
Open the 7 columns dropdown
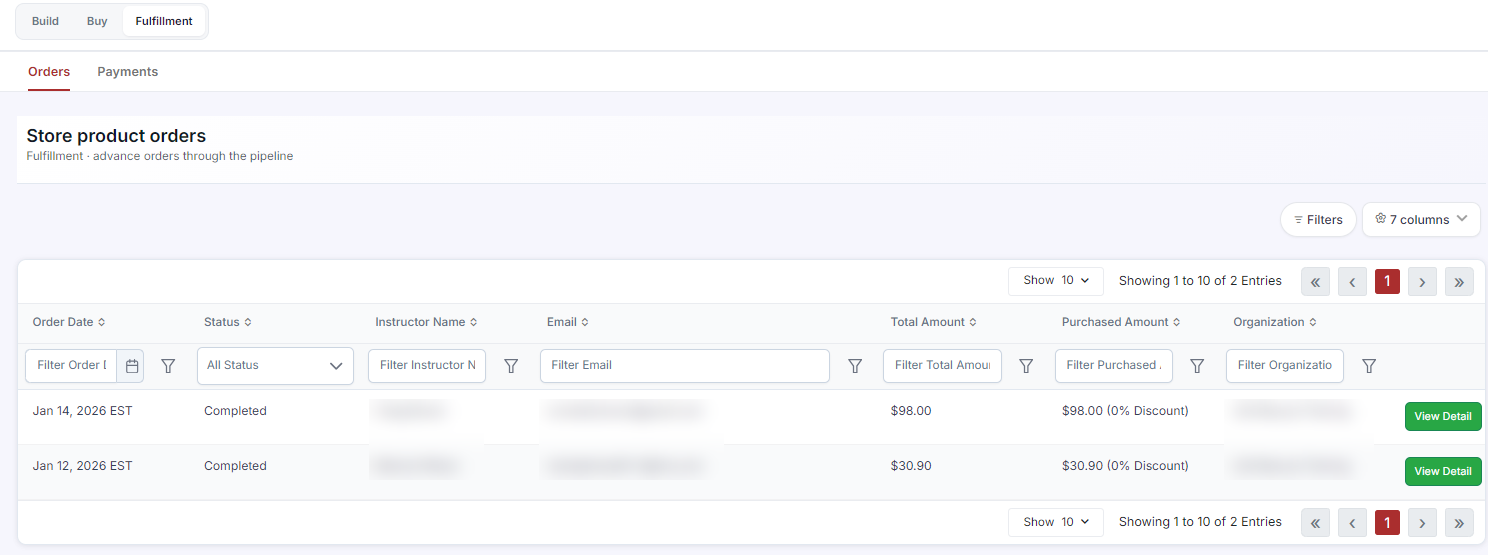pos(1421,219)
